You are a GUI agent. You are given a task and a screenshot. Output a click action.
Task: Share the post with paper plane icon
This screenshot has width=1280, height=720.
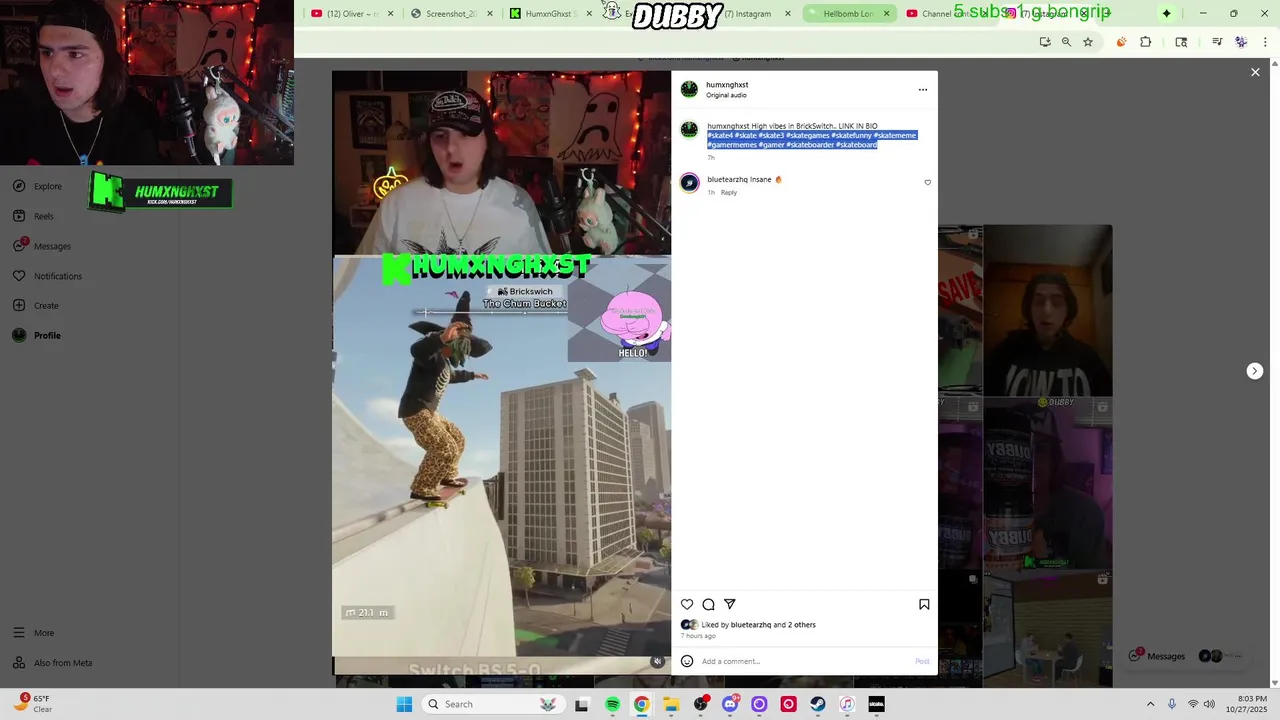730,604
